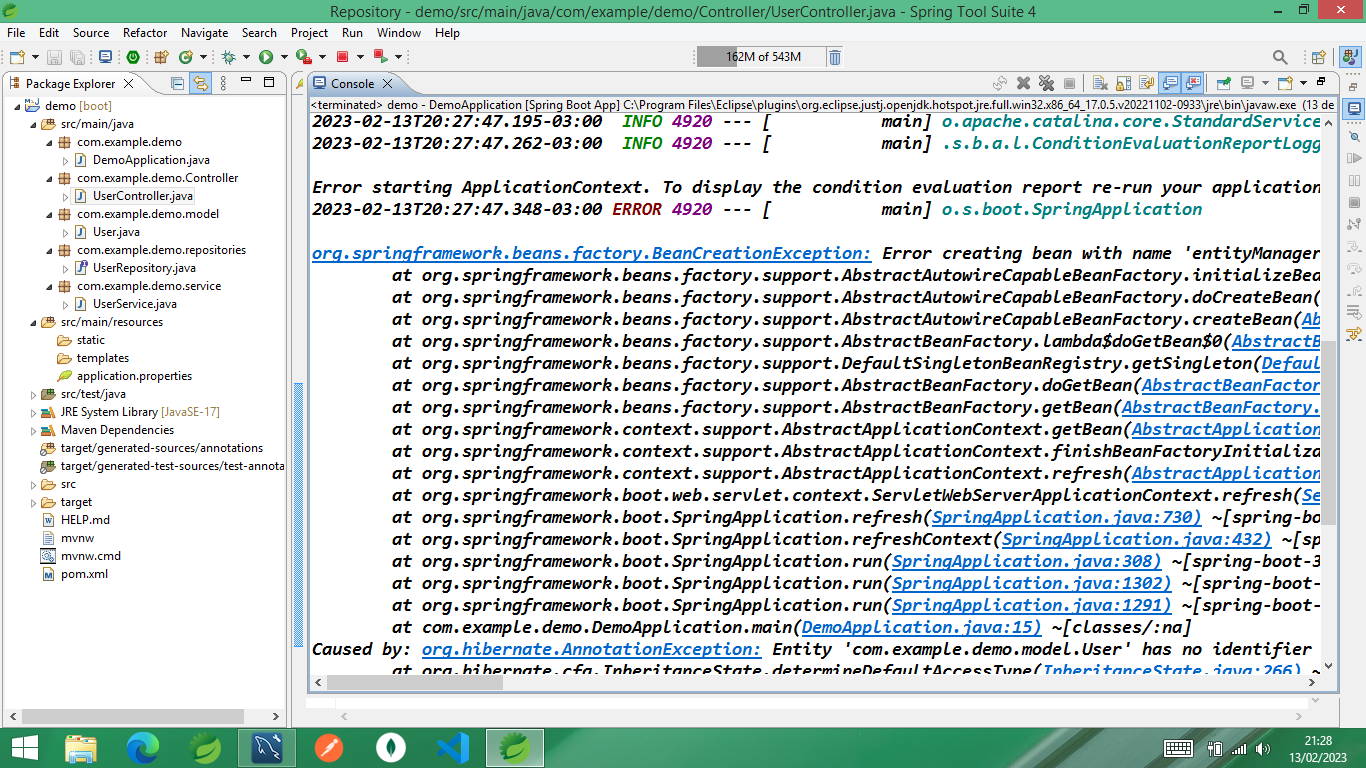Image resolution: width=1366 pixels, height=768 pixels.
Task: Click the Coverage run icon
Action: click(304, 57)
